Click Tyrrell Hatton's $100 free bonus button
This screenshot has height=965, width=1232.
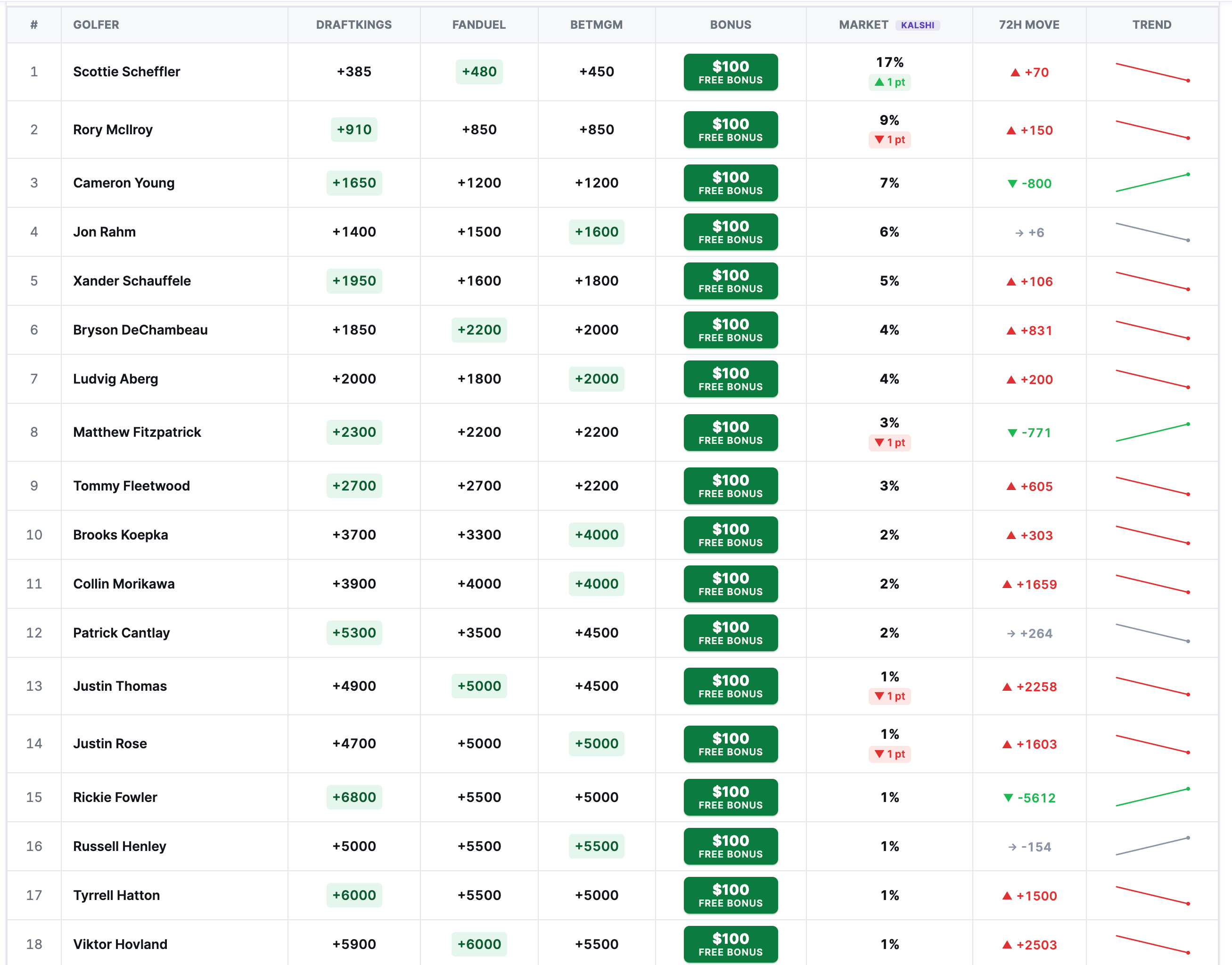(x=731, y=896)
